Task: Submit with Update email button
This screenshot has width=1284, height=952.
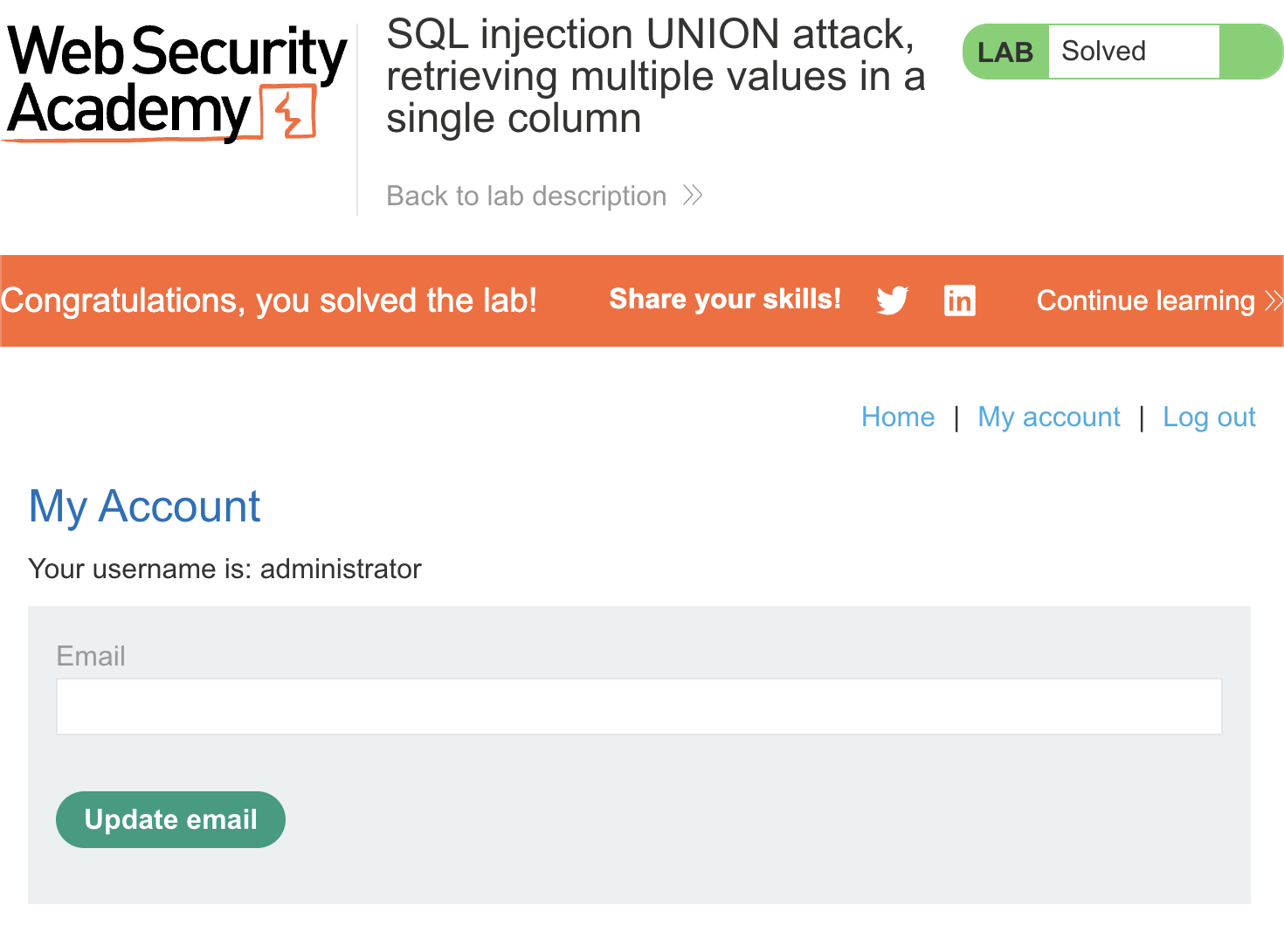Action: pos(170,819)
